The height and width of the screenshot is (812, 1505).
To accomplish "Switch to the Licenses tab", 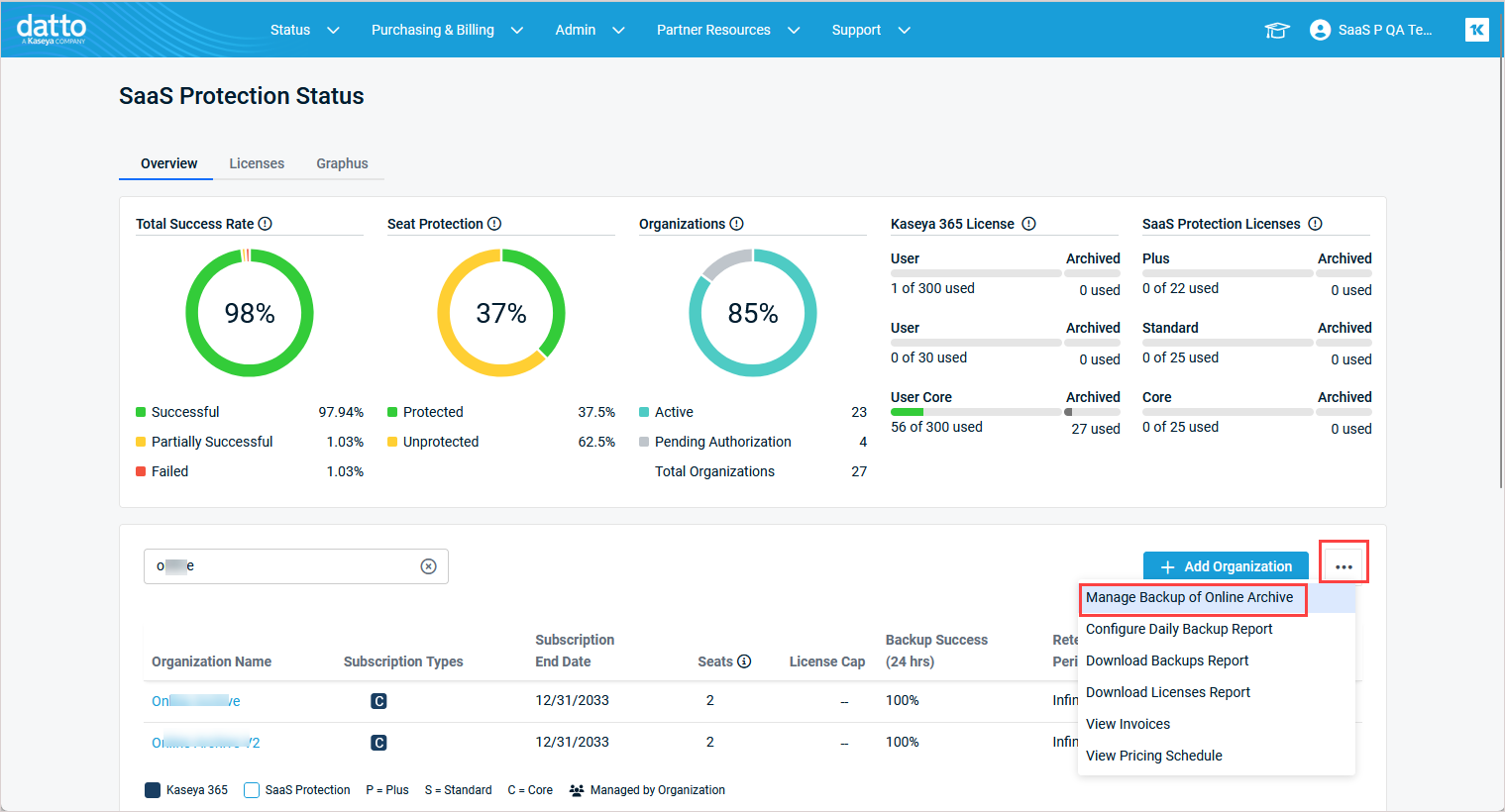I will coord(257,163).
